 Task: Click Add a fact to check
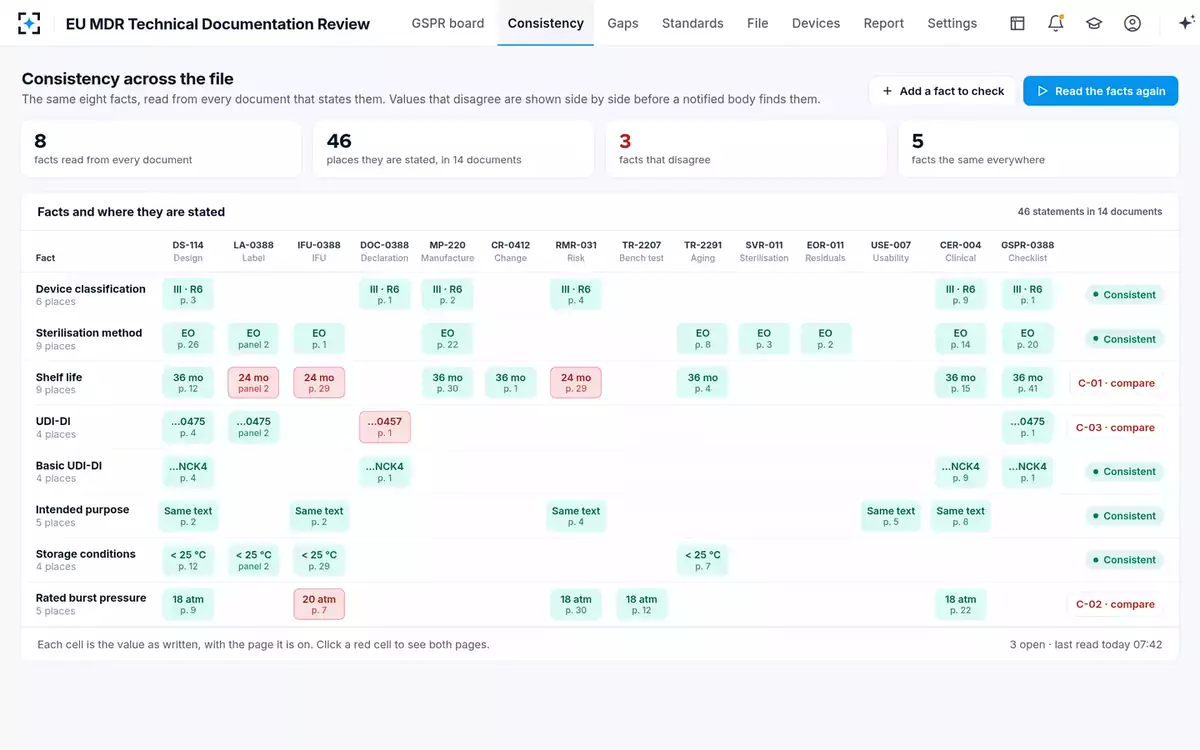[x=943, y=91]
